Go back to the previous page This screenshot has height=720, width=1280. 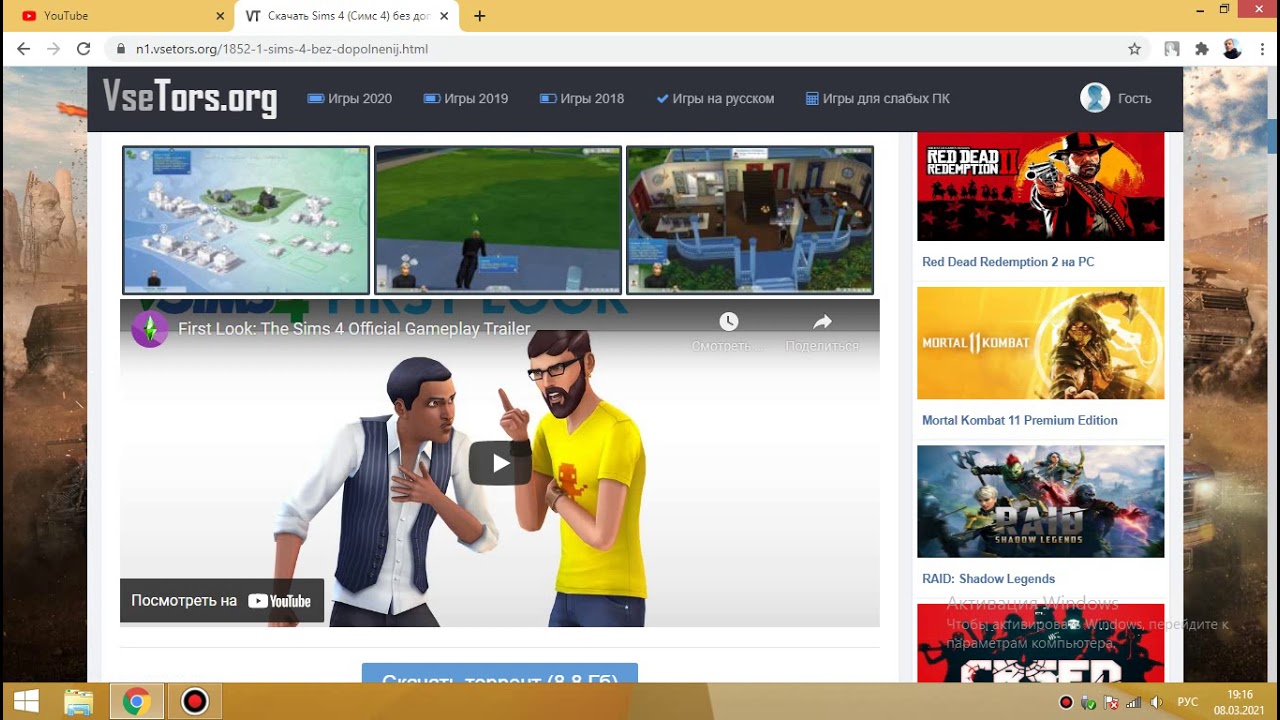[x=24, y=49]
